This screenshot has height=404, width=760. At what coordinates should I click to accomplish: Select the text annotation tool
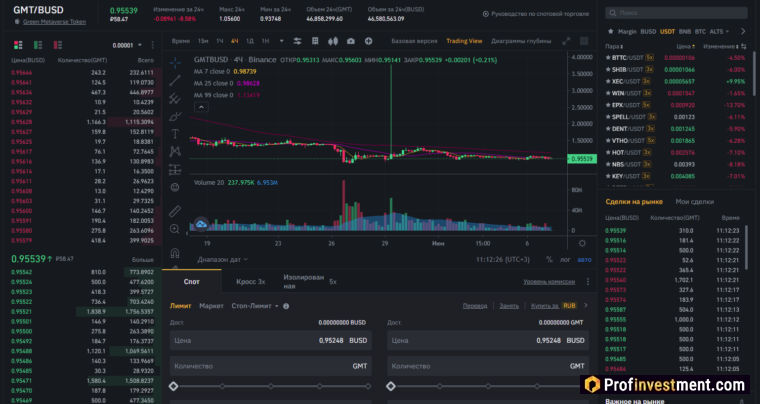(x=175, y=134)
